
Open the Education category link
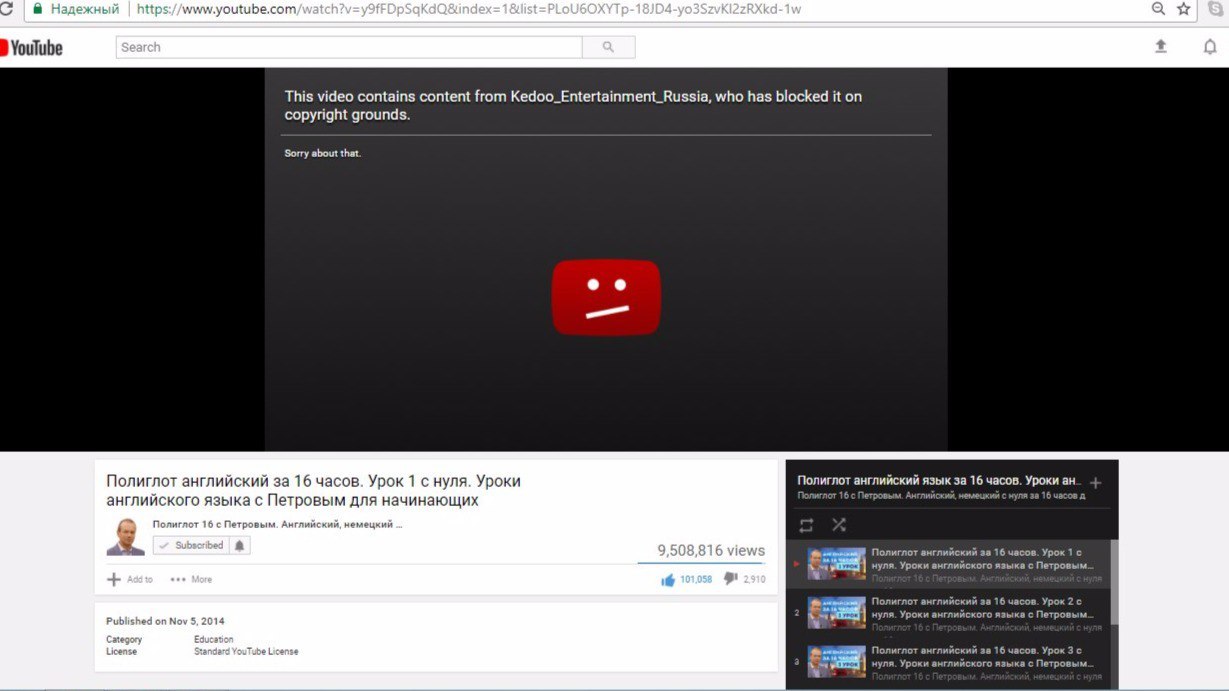pyautogui.click(x=214, y=639)
